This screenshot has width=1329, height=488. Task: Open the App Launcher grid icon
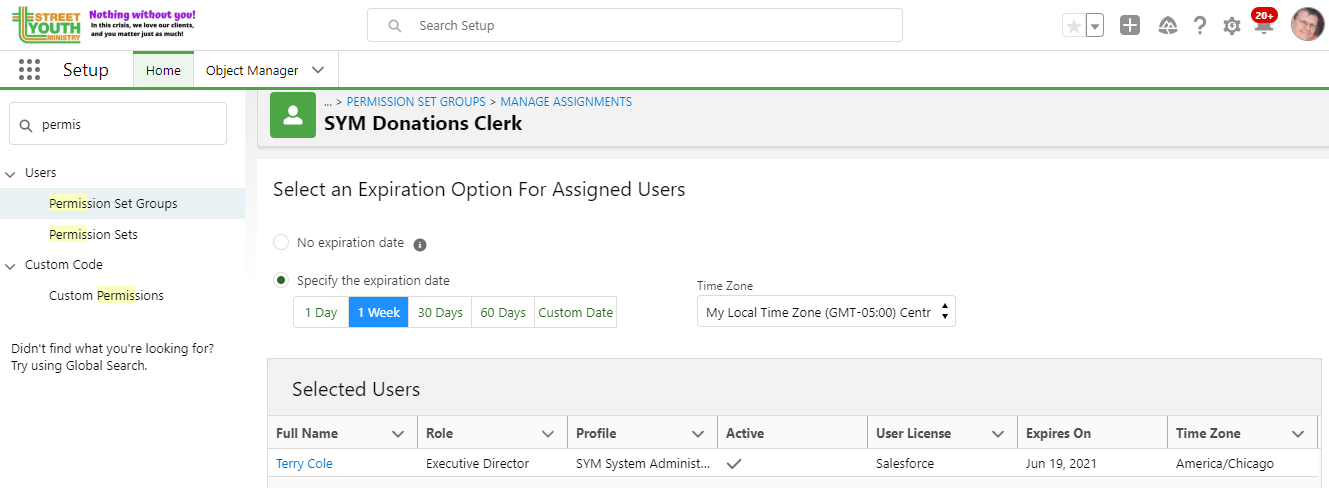pyautogui.click(x=29, y=70)
